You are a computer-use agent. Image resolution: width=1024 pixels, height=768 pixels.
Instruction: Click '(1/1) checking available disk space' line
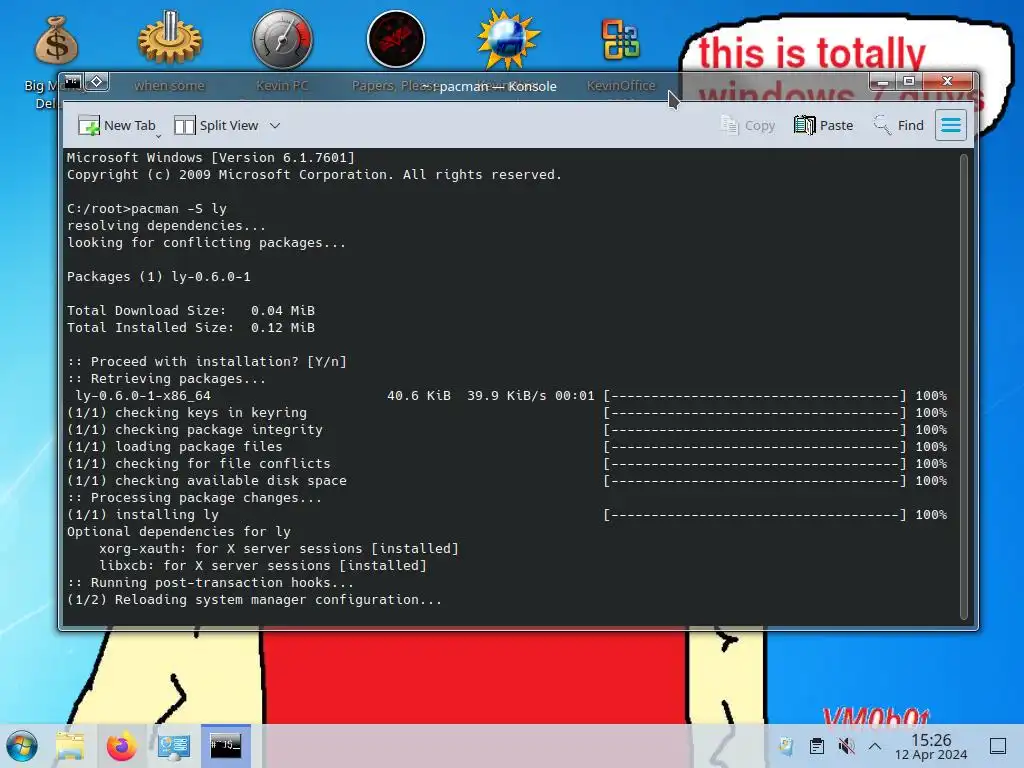(207, 480)
